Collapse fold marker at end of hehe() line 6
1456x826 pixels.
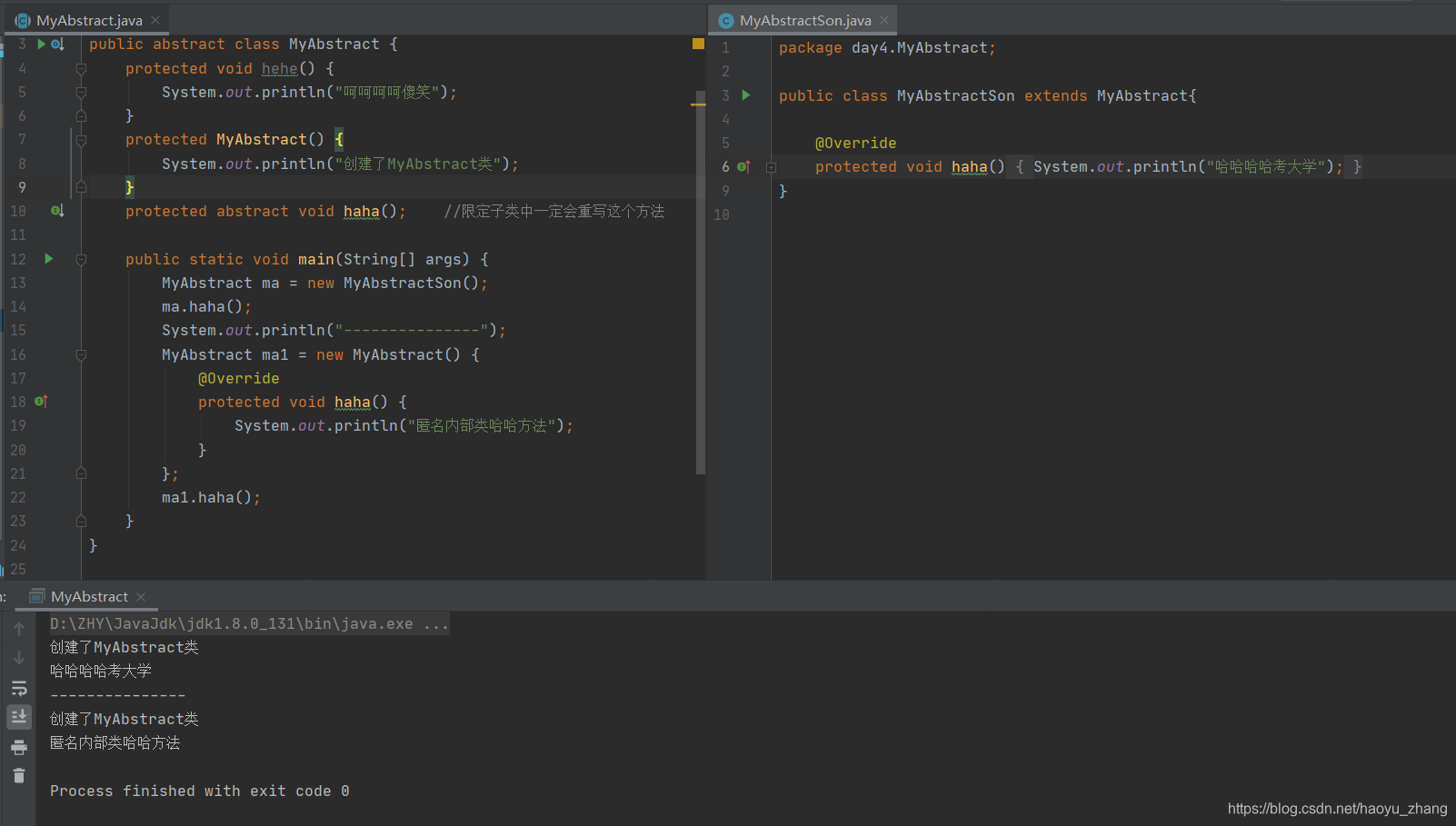pyautogui.click(x=81, y=115)
